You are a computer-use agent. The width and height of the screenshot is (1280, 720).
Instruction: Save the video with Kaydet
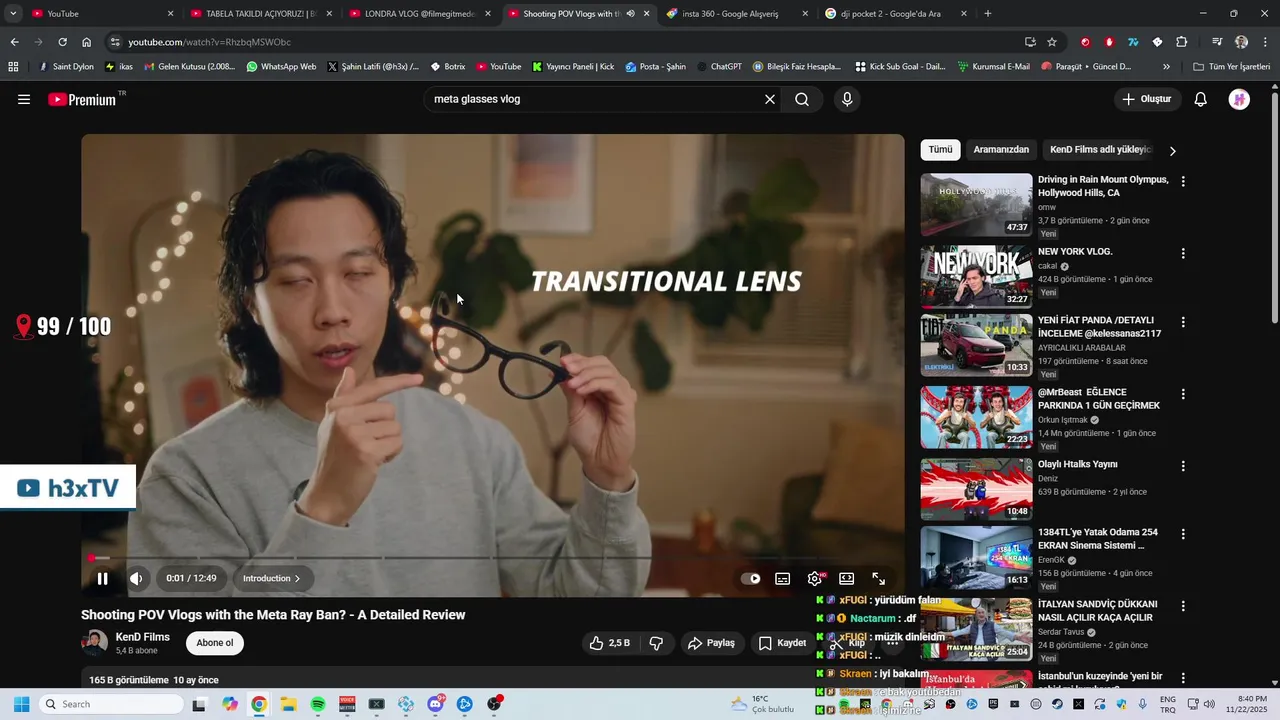(x=782, y=643)
